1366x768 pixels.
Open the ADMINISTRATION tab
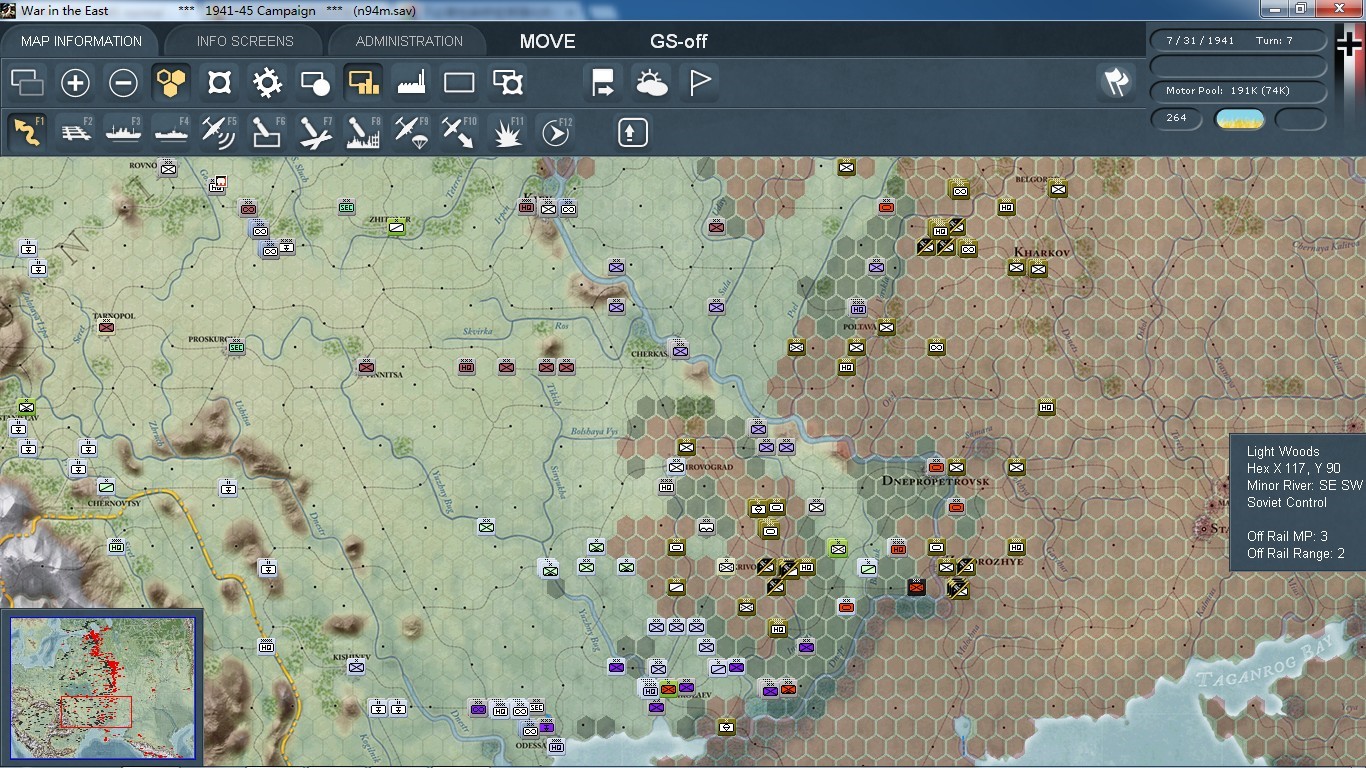tap(409, 41)
